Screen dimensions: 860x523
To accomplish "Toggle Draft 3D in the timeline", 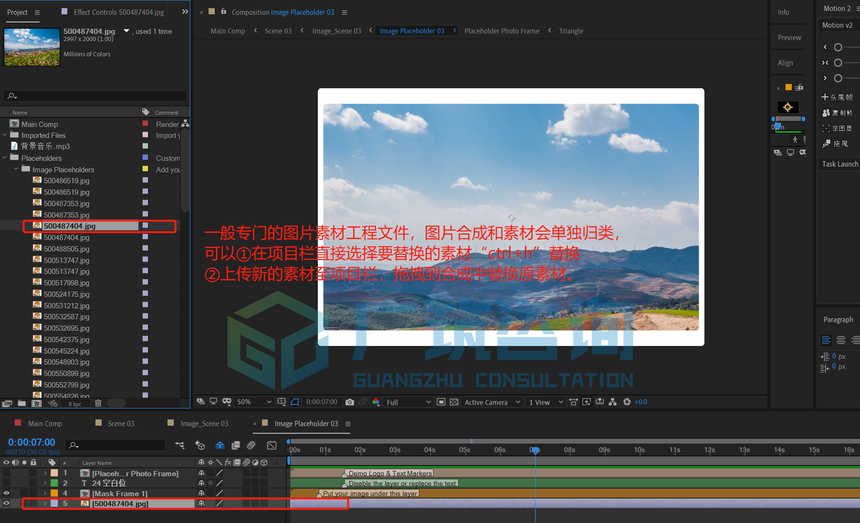I will point(200,445).
